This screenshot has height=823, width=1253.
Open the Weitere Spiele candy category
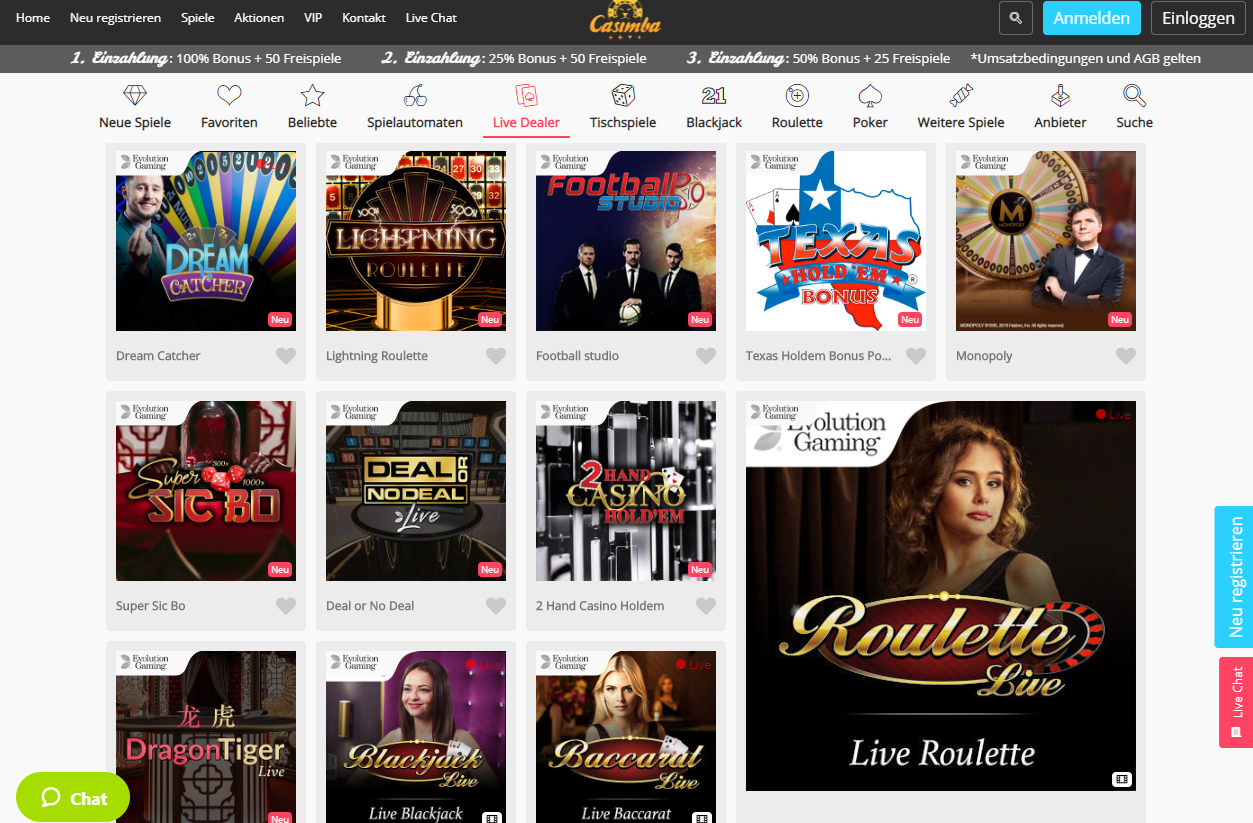click(961, 108)
